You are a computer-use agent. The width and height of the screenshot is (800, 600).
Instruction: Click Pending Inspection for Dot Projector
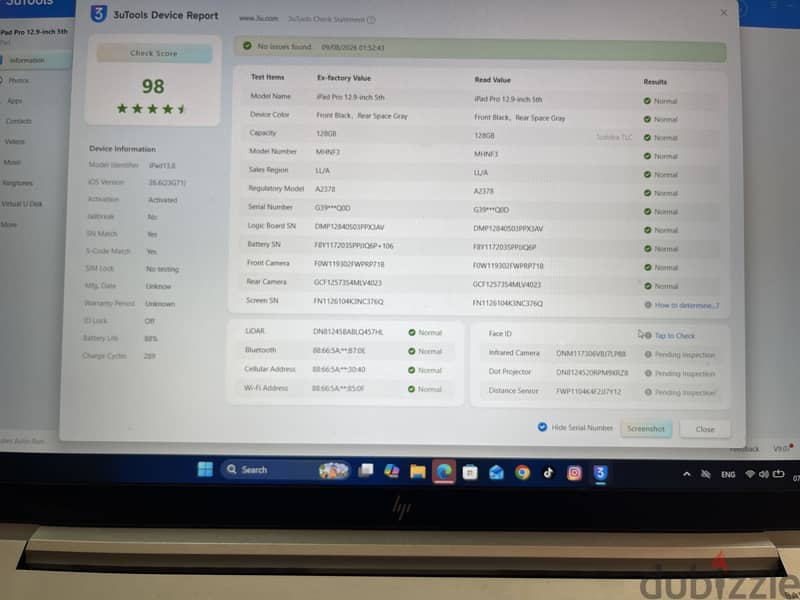tap(680, 373)
